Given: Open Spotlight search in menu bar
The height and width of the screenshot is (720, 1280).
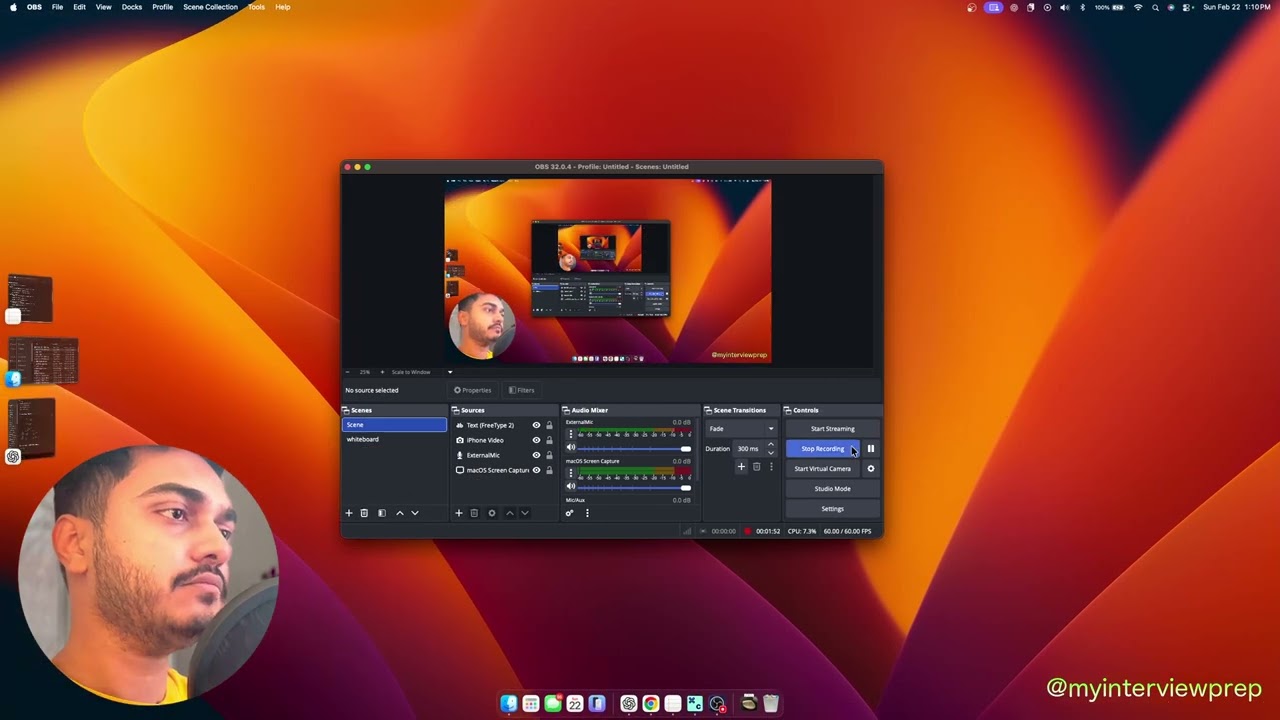Looking at the screenshot, I should pyautogui.click(x=1155, y=7).
